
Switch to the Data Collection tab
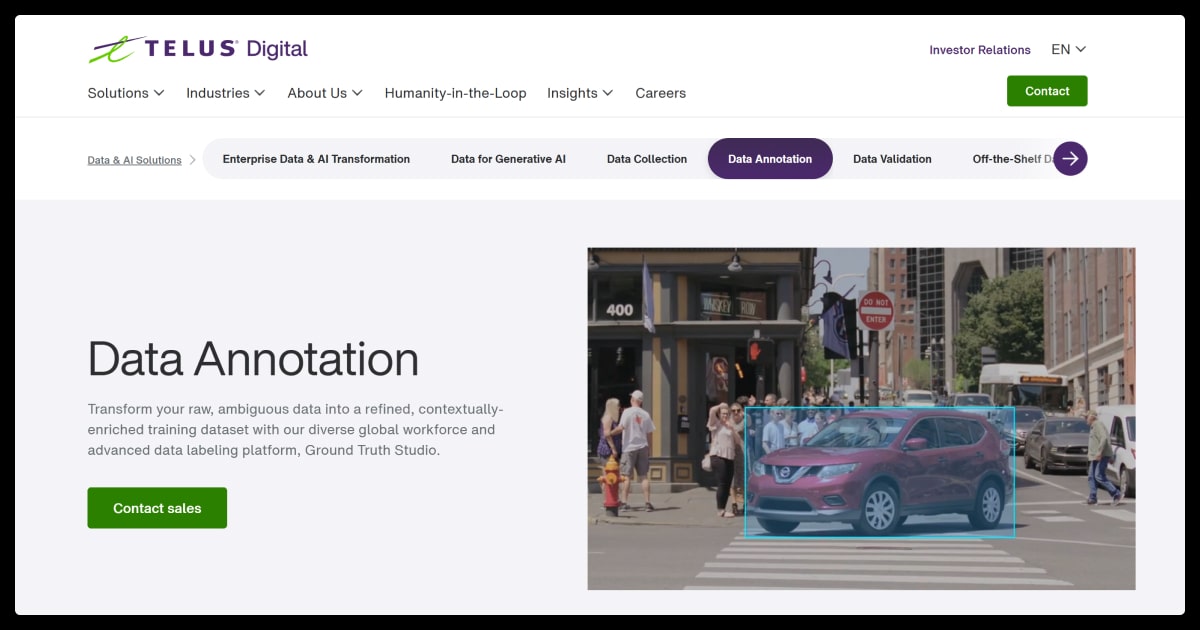pyautogui.click(x=646, y=158)
